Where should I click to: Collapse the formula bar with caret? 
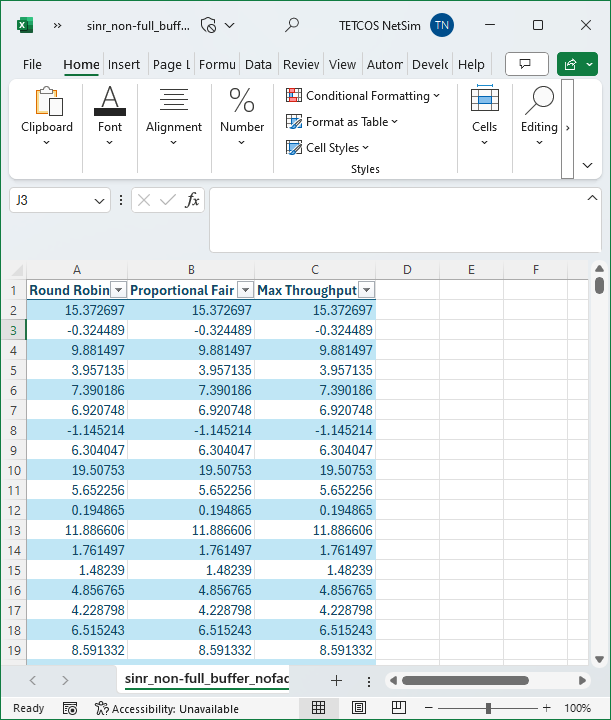coord(592,198)
